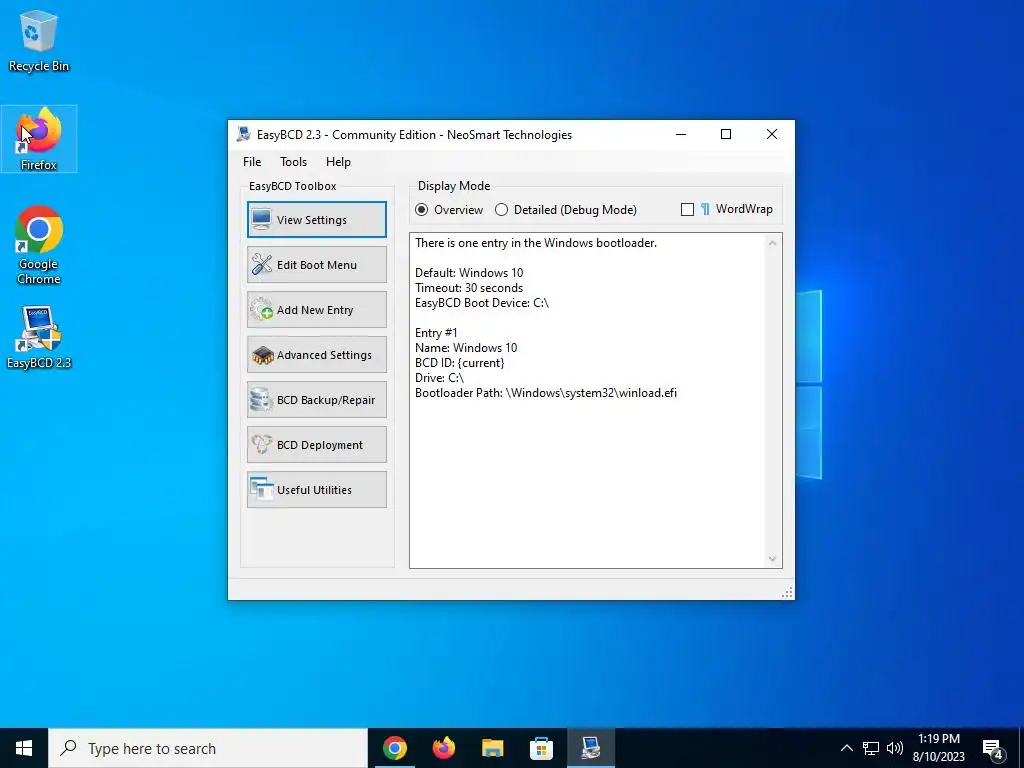Image resolution: width=1024 pixels, height=768 pixels.
Task: Click 'Timeout: 30 seconds' text
Action: [x=469, y=288]
